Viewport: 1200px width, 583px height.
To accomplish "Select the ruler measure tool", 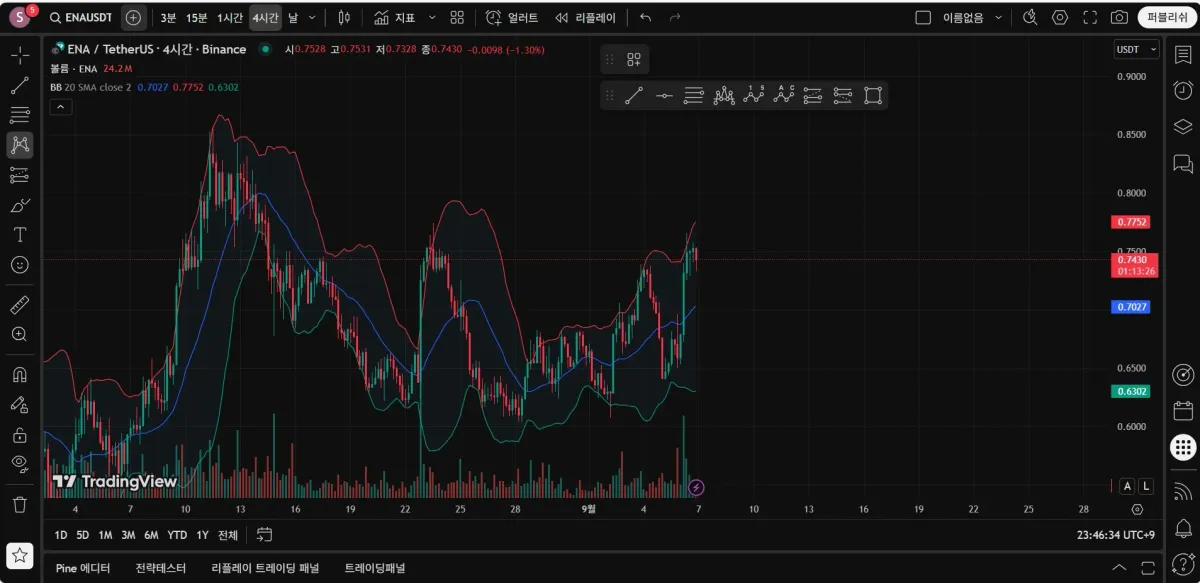I will pyautogui.click(x=19, y=305).
